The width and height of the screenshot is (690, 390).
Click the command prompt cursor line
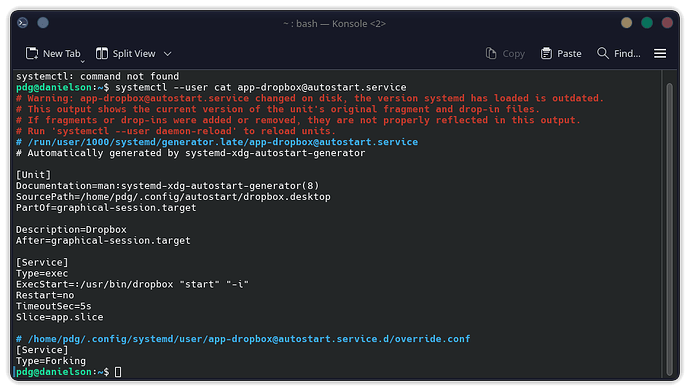click(68, 372)
